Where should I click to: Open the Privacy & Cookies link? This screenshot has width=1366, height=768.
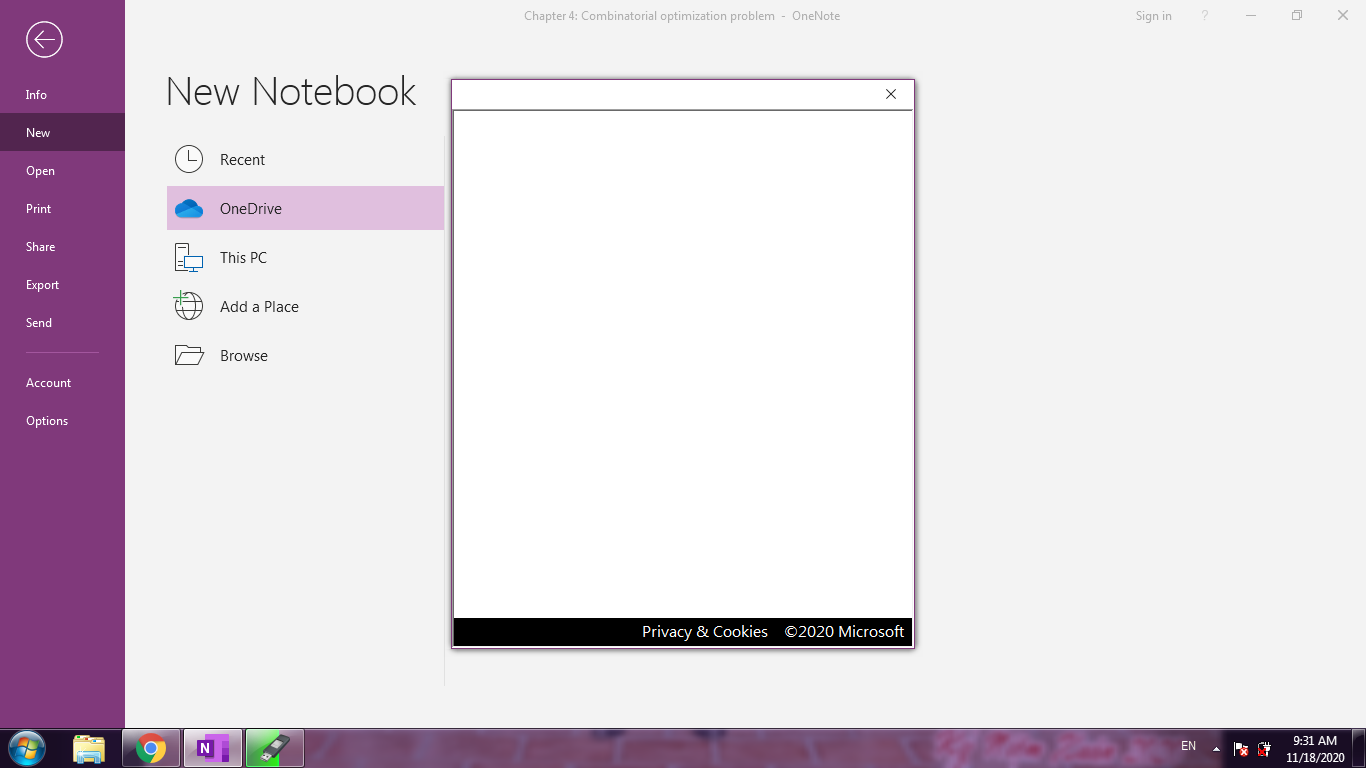coord(705,632)
